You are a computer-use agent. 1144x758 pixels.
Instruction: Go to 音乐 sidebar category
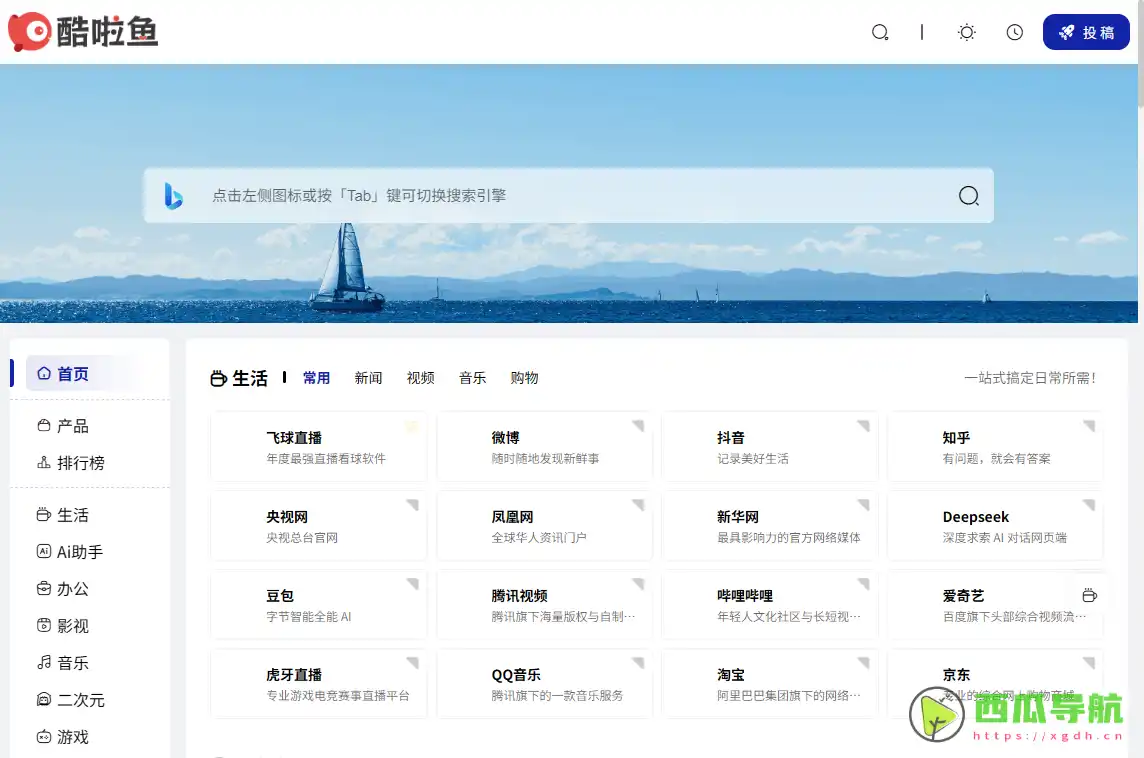tap(63, 663)
